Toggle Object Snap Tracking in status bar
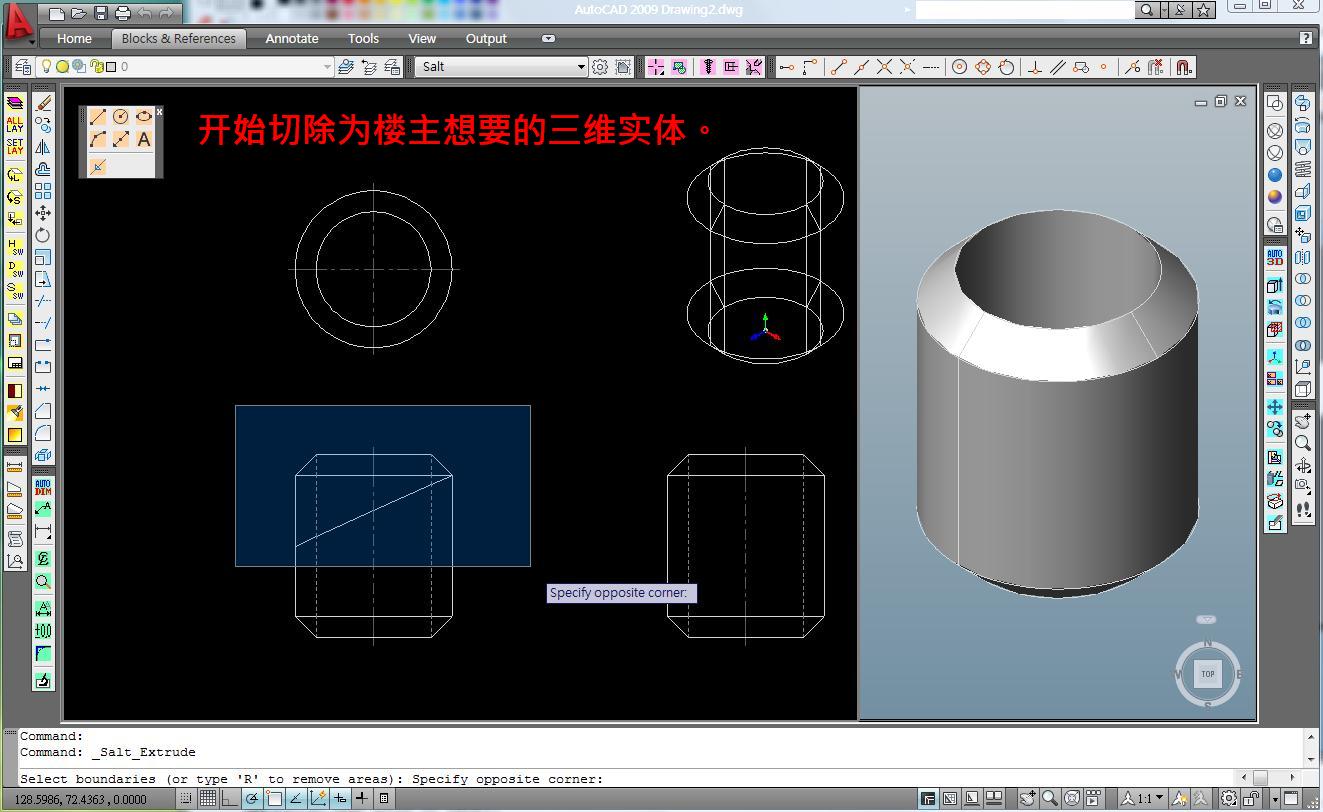The height and width of the screenshot is (812, 1323). point(296,799)
